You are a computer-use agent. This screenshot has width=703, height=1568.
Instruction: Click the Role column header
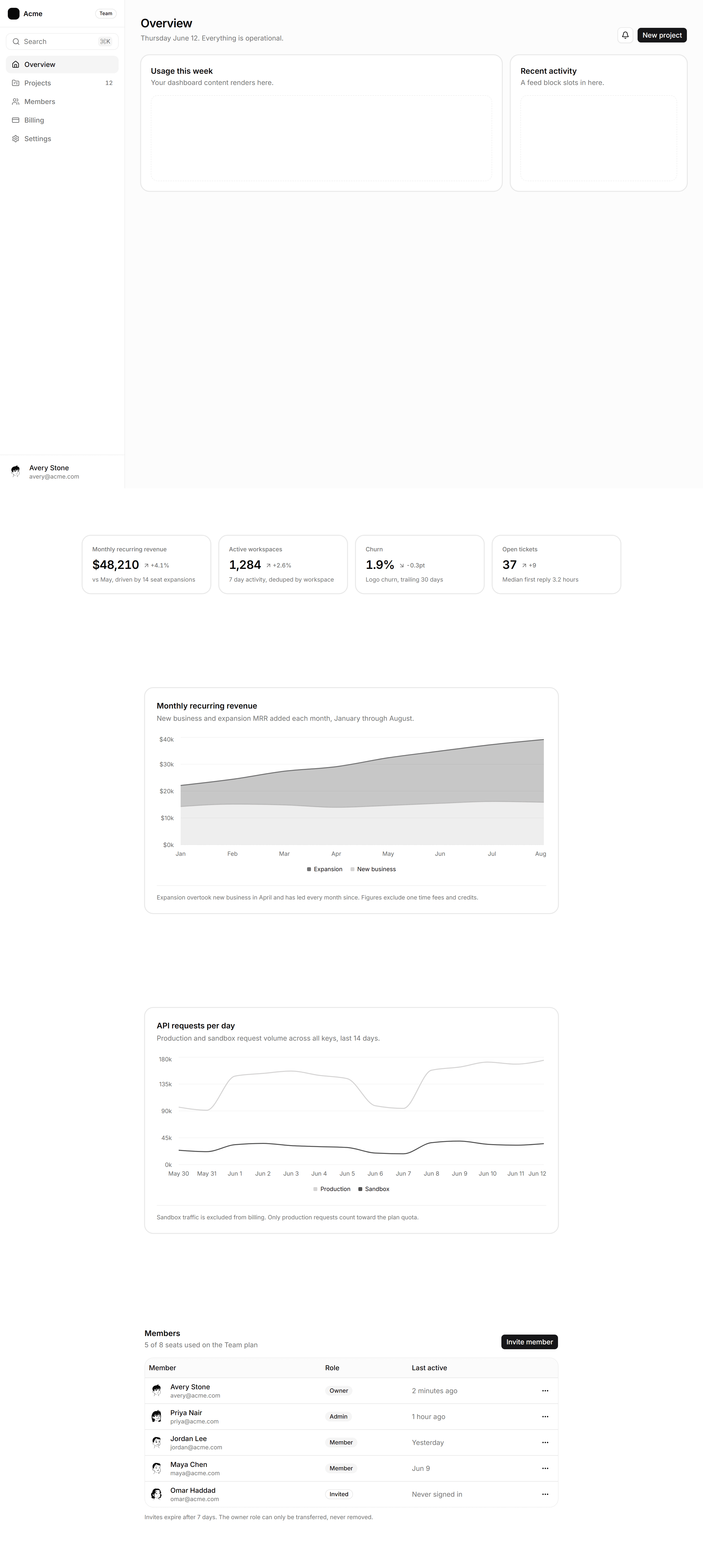click(332, 1368)
